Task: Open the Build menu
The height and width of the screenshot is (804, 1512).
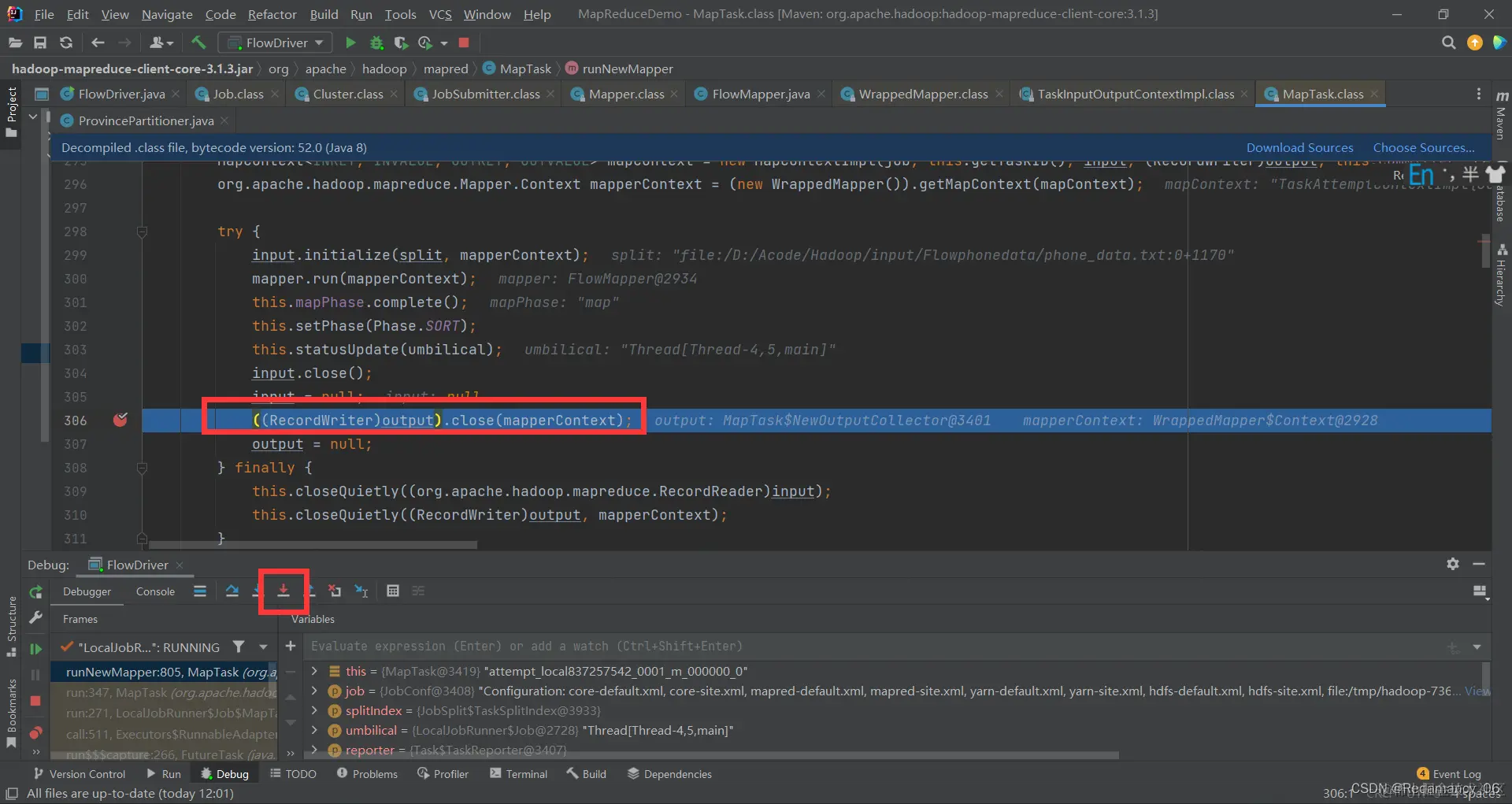Action: tap(324, 14)
